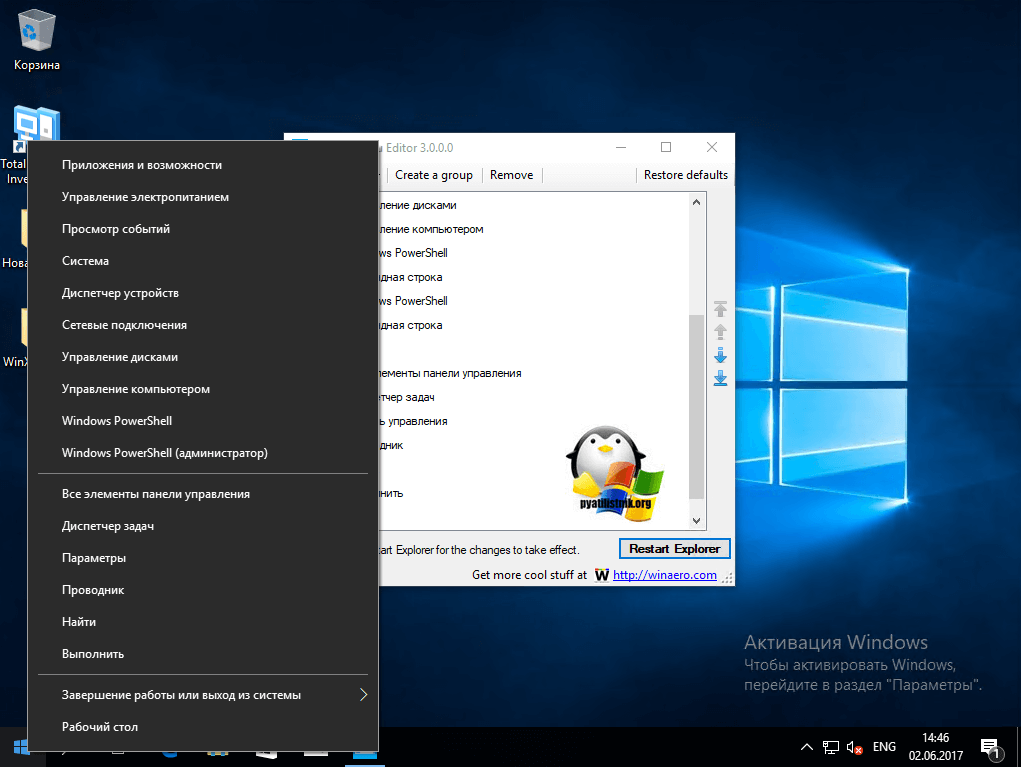Viewport: 1021px width, 767px height.
Task: Open the network tray icon
Action: (x=831, y=747)
